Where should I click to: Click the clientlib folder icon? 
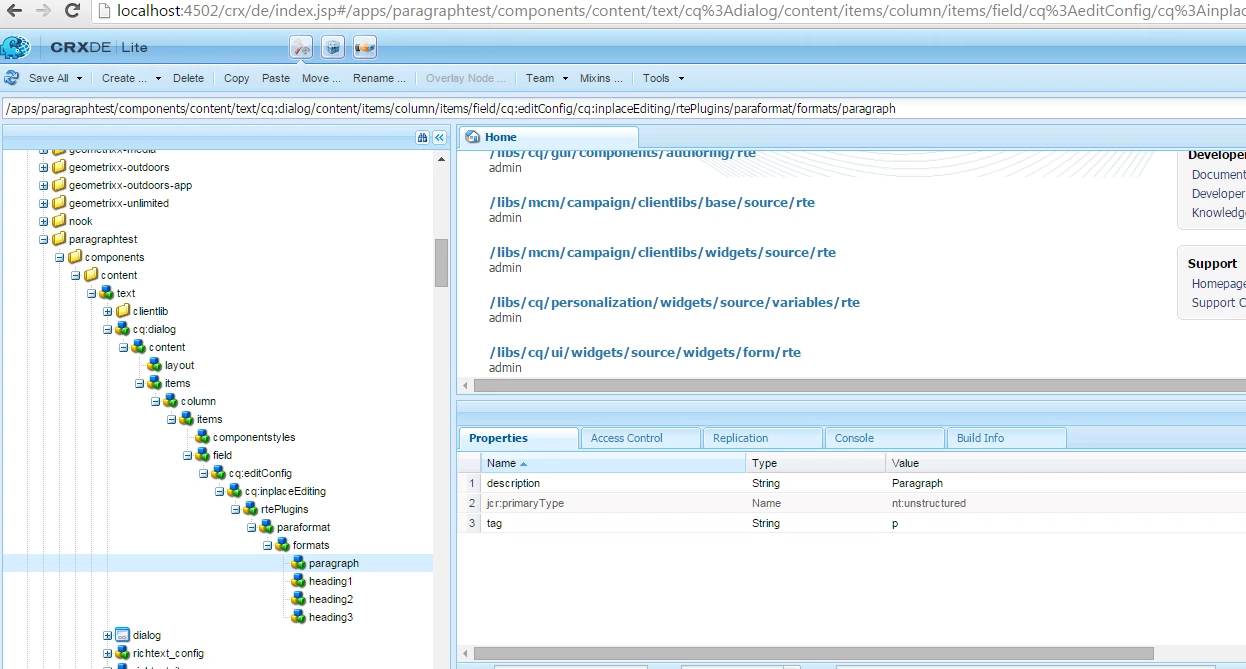point(122,311)
